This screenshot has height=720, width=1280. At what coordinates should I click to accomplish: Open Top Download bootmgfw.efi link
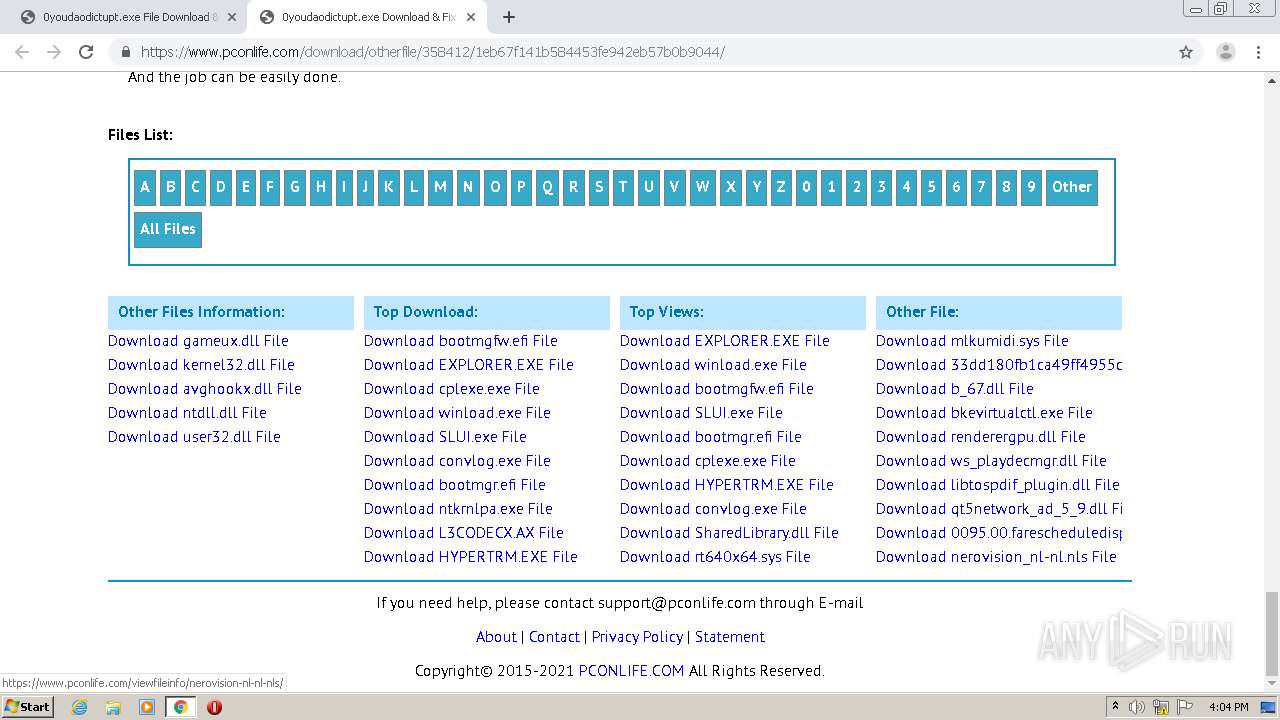coord(461,341)
